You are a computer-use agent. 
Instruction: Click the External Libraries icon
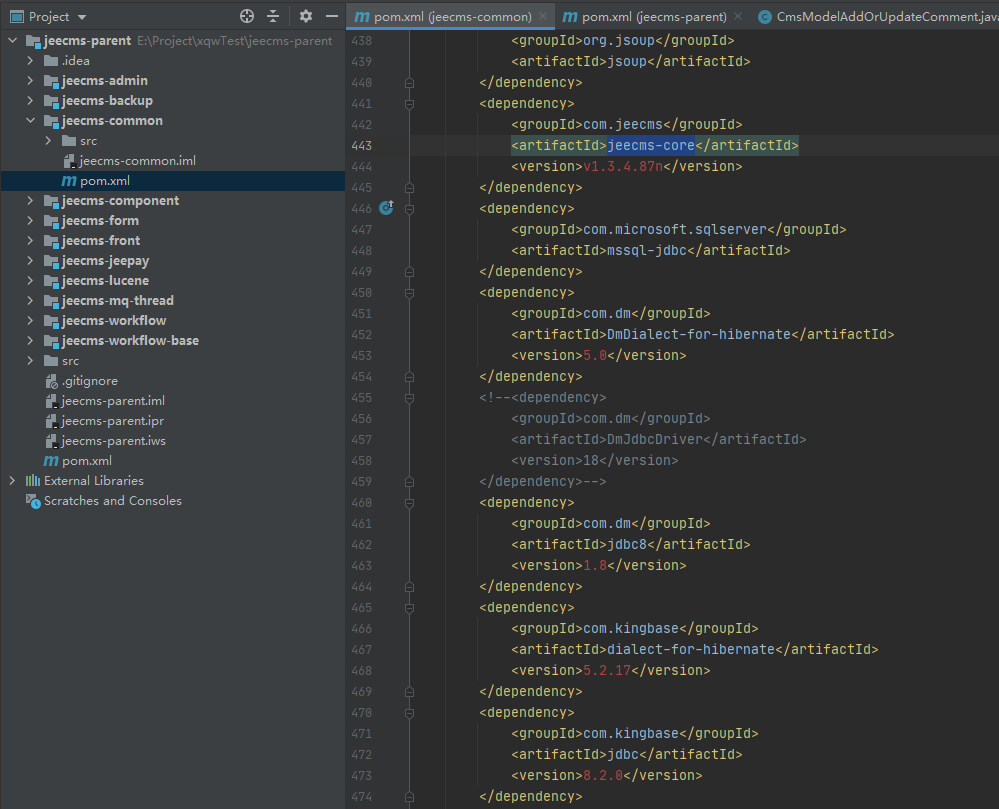(32, 481)
